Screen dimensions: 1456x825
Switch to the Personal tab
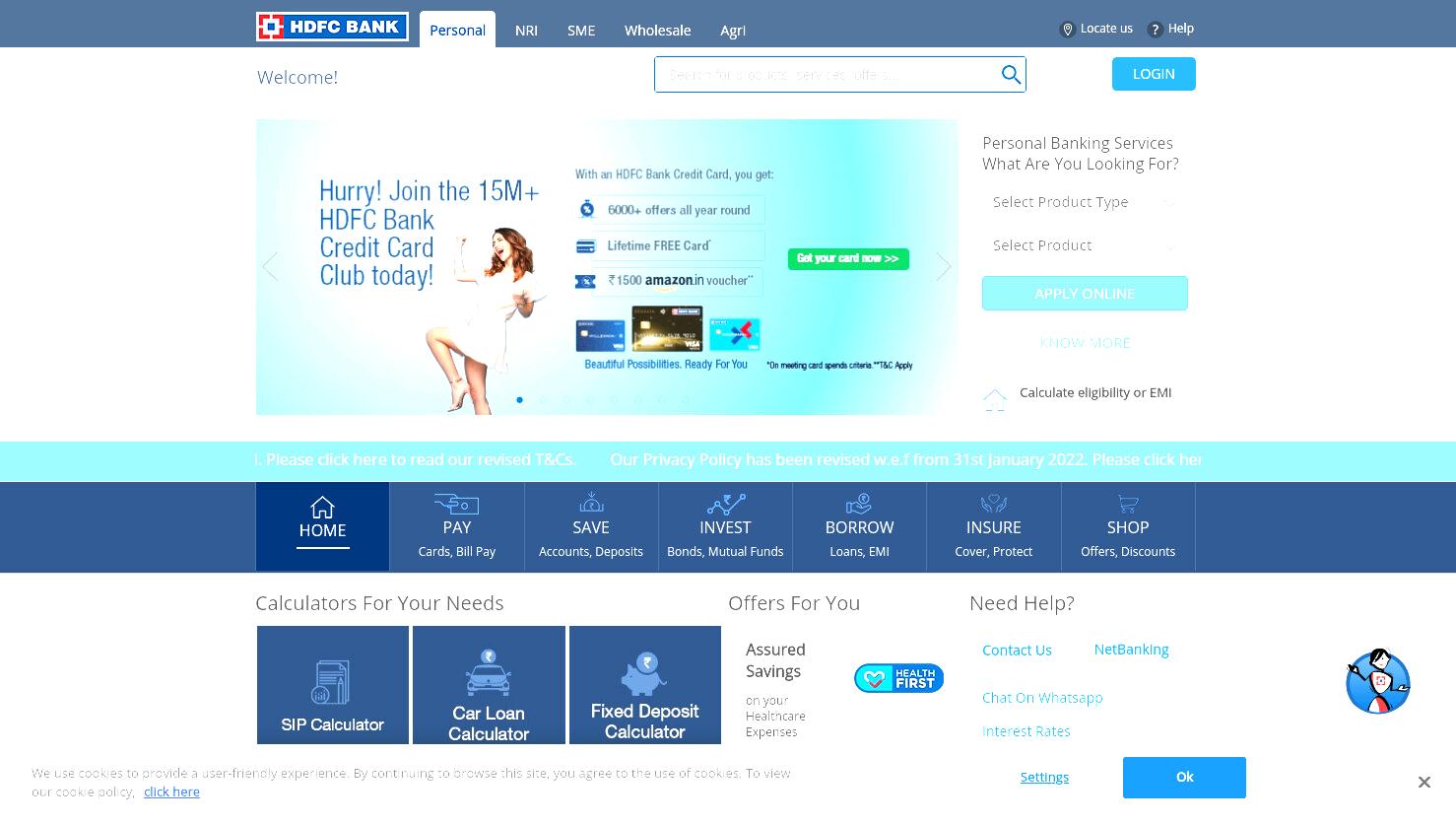457,30
